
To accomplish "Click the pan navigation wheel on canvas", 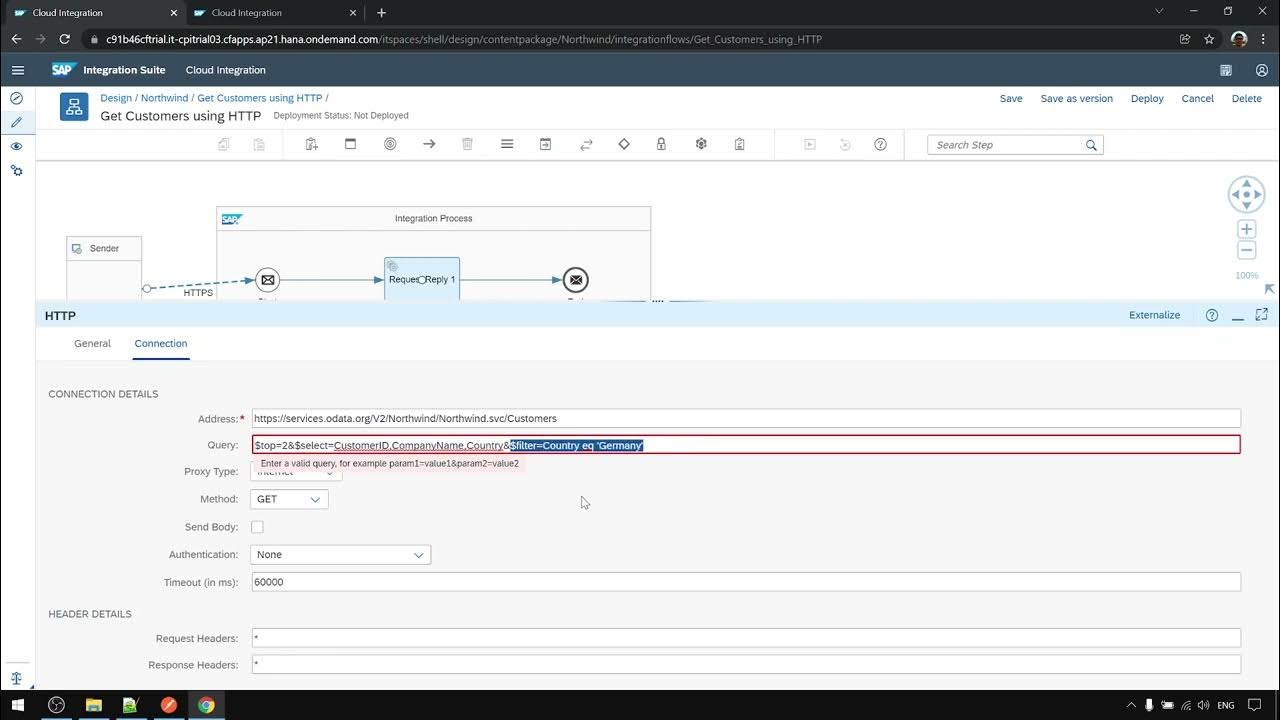I will pos(1246,194).
